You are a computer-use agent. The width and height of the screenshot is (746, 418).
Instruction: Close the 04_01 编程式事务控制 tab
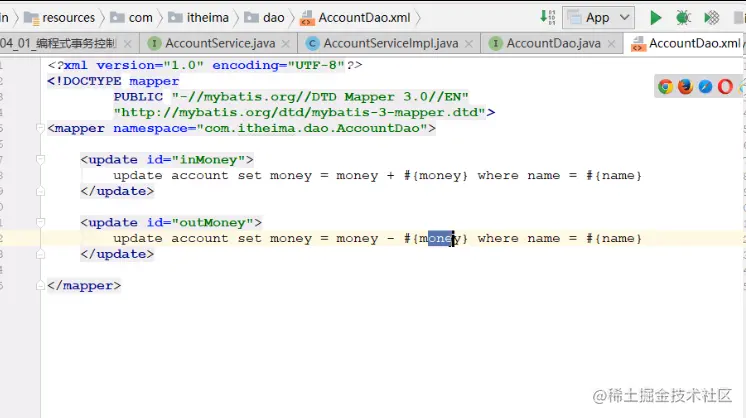tap(127, 44)
